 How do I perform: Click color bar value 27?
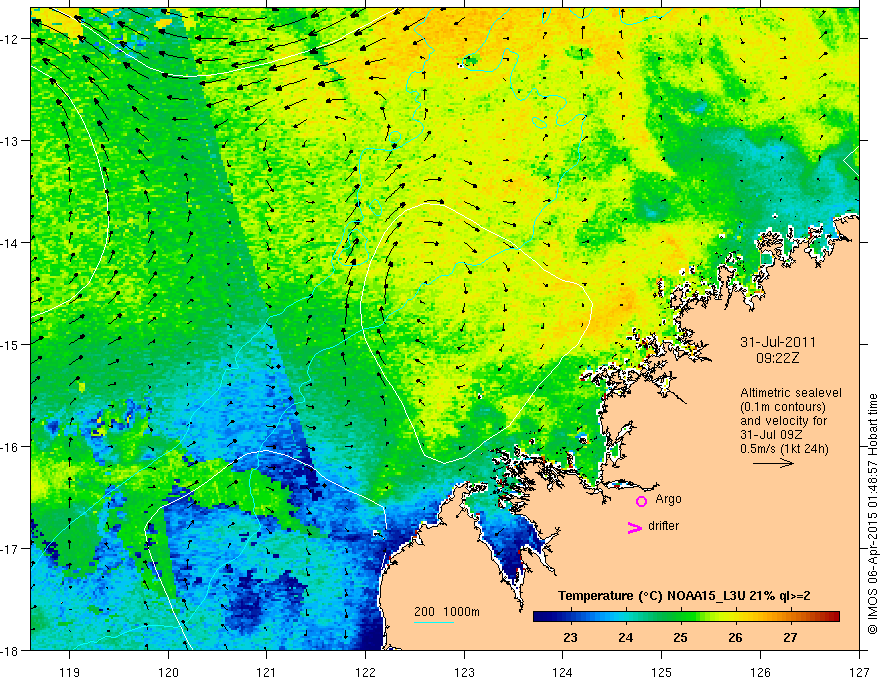pos(790,638)
